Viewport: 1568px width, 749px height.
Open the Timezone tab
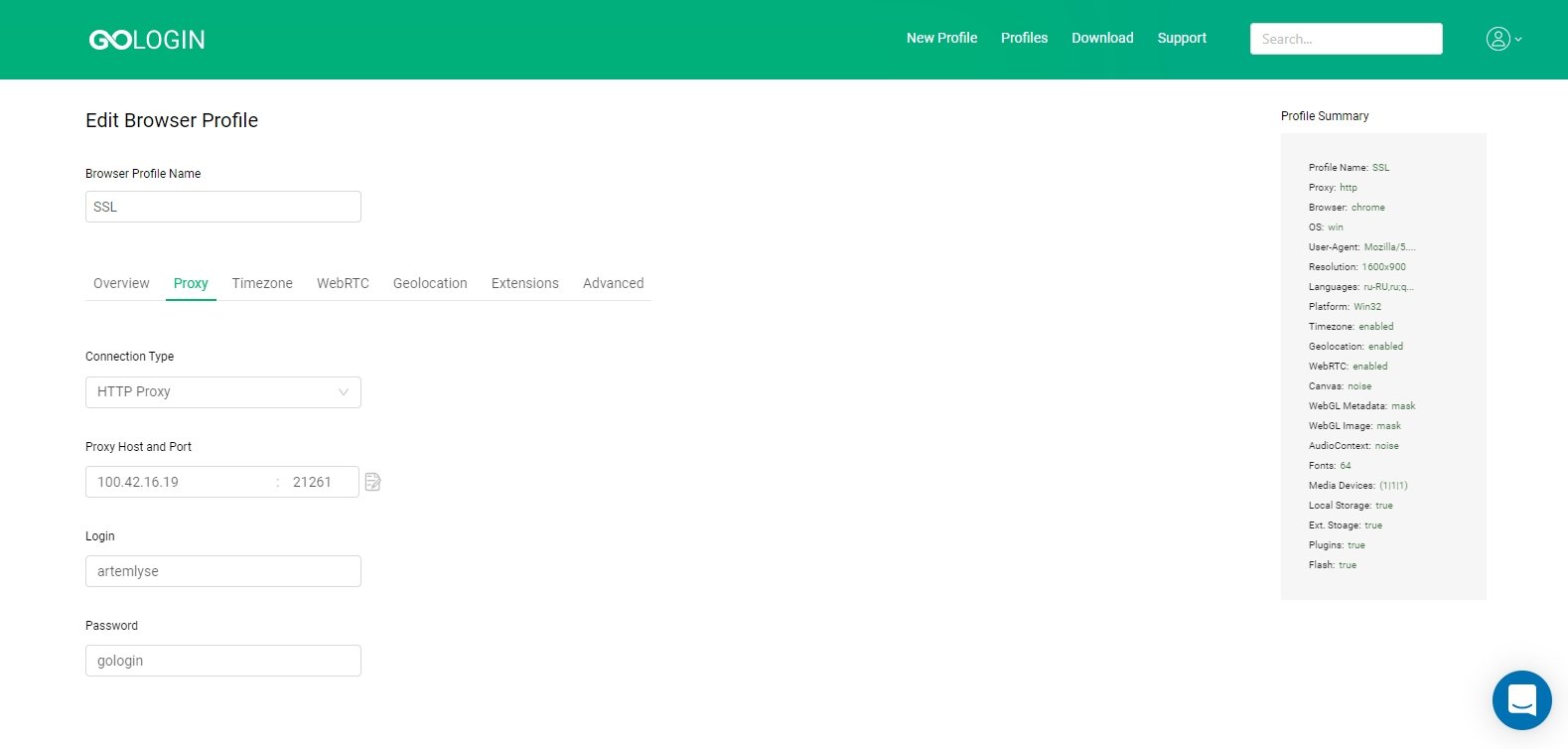click(x=262, y=283)
